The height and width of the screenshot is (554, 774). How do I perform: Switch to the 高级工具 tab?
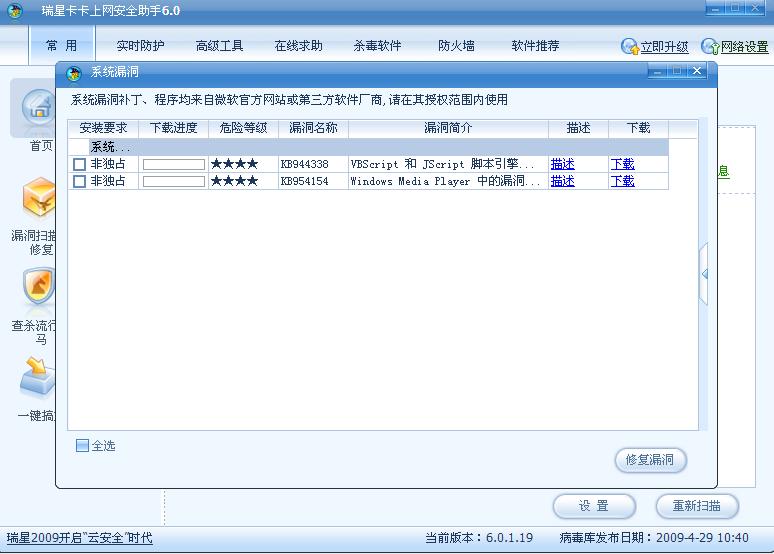pyautogui.click(x=219, y=46)
